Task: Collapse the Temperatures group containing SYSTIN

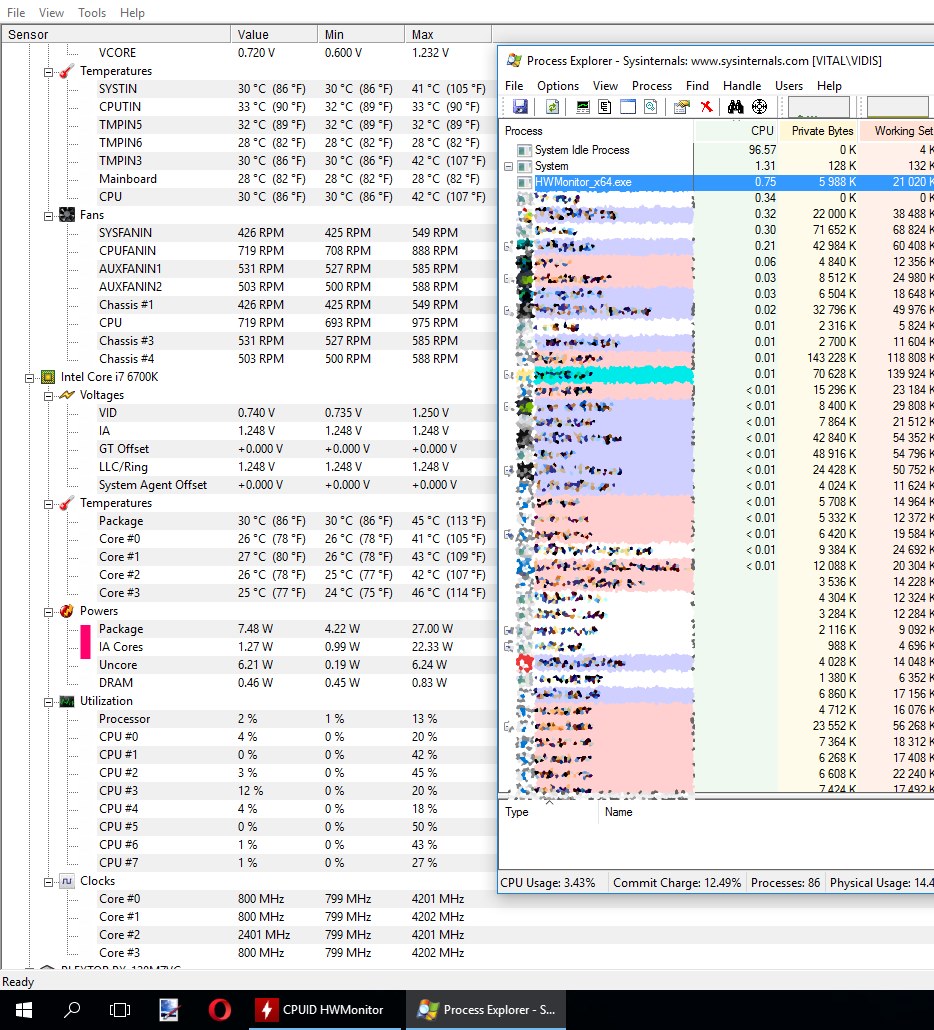Action: pyautogui.click(x=48, y=72)
